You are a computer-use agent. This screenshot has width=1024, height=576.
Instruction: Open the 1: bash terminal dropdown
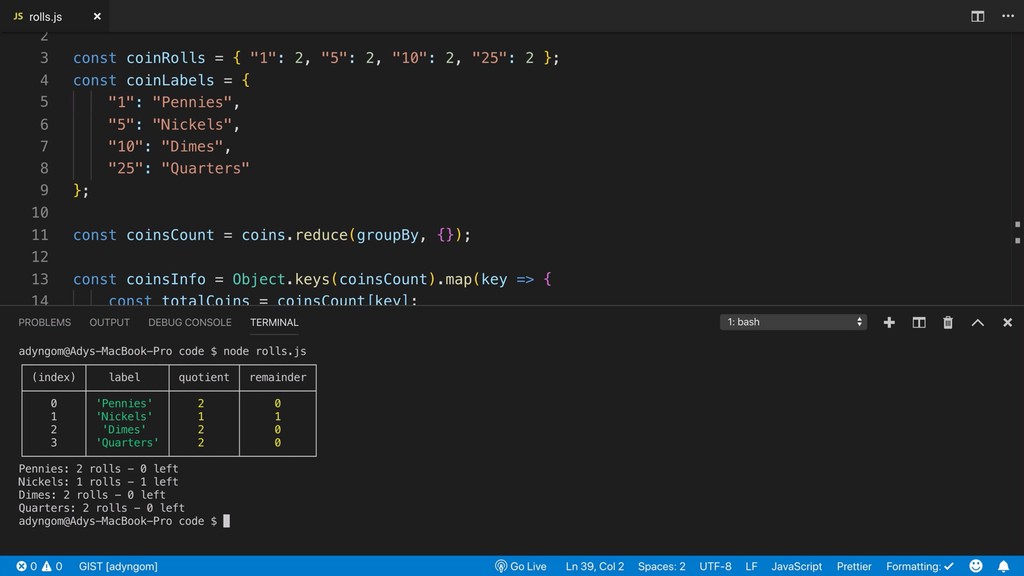pos(793,322)
